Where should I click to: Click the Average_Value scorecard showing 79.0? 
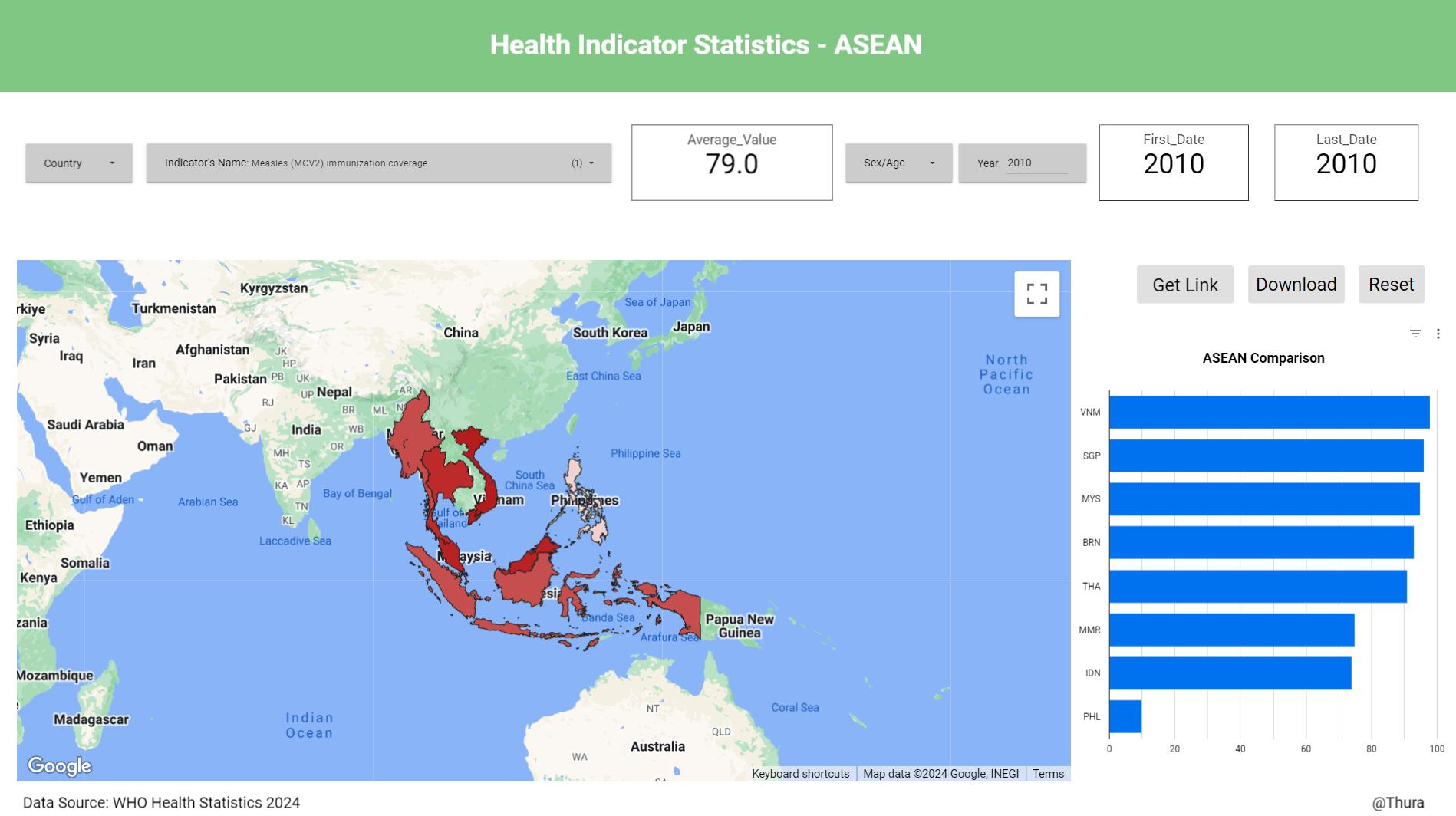coord(731,163)
